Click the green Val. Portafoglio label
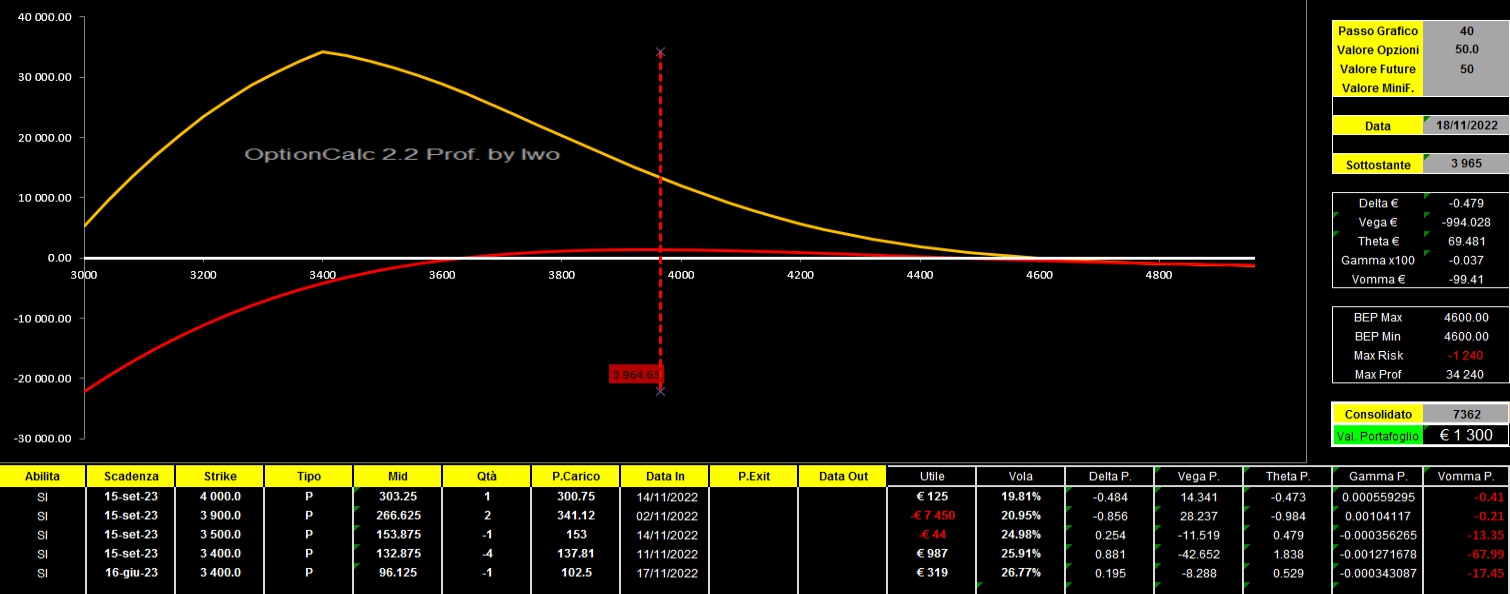This screenshot has height=594, width=1510. pos(1377,435)
